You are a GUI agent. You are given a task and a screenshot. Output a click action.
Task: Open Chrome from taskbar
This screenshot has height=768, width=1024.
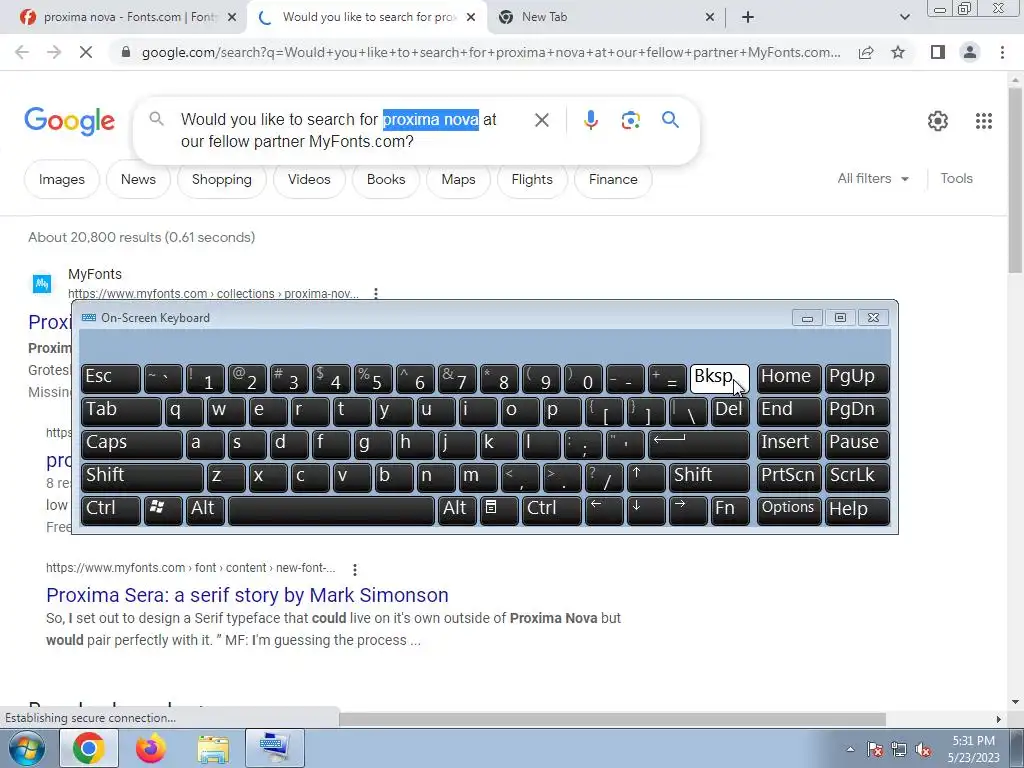[89, 748]
